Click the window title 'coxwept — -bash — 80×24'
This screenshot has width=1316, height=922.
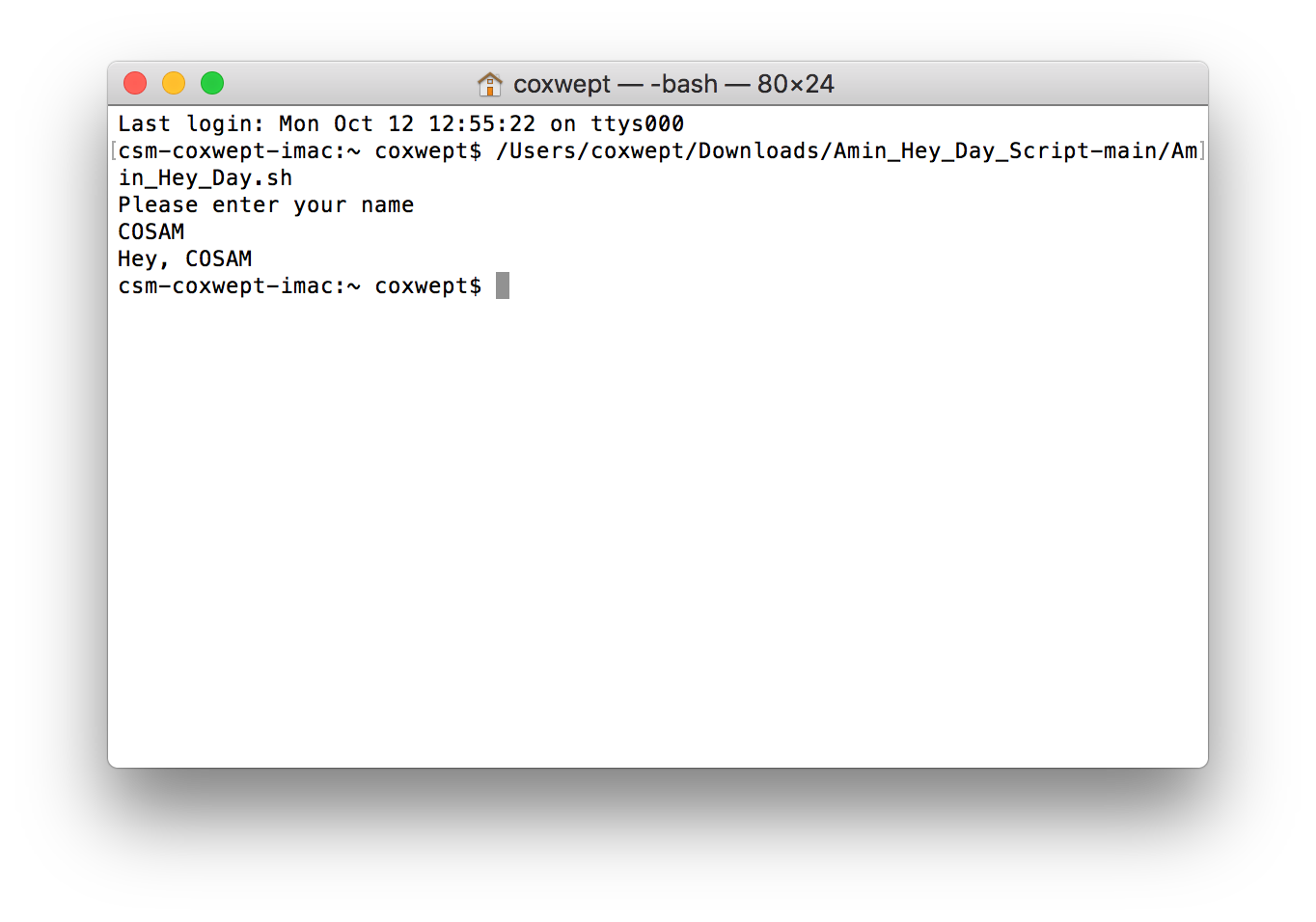(x=672, y=85)
